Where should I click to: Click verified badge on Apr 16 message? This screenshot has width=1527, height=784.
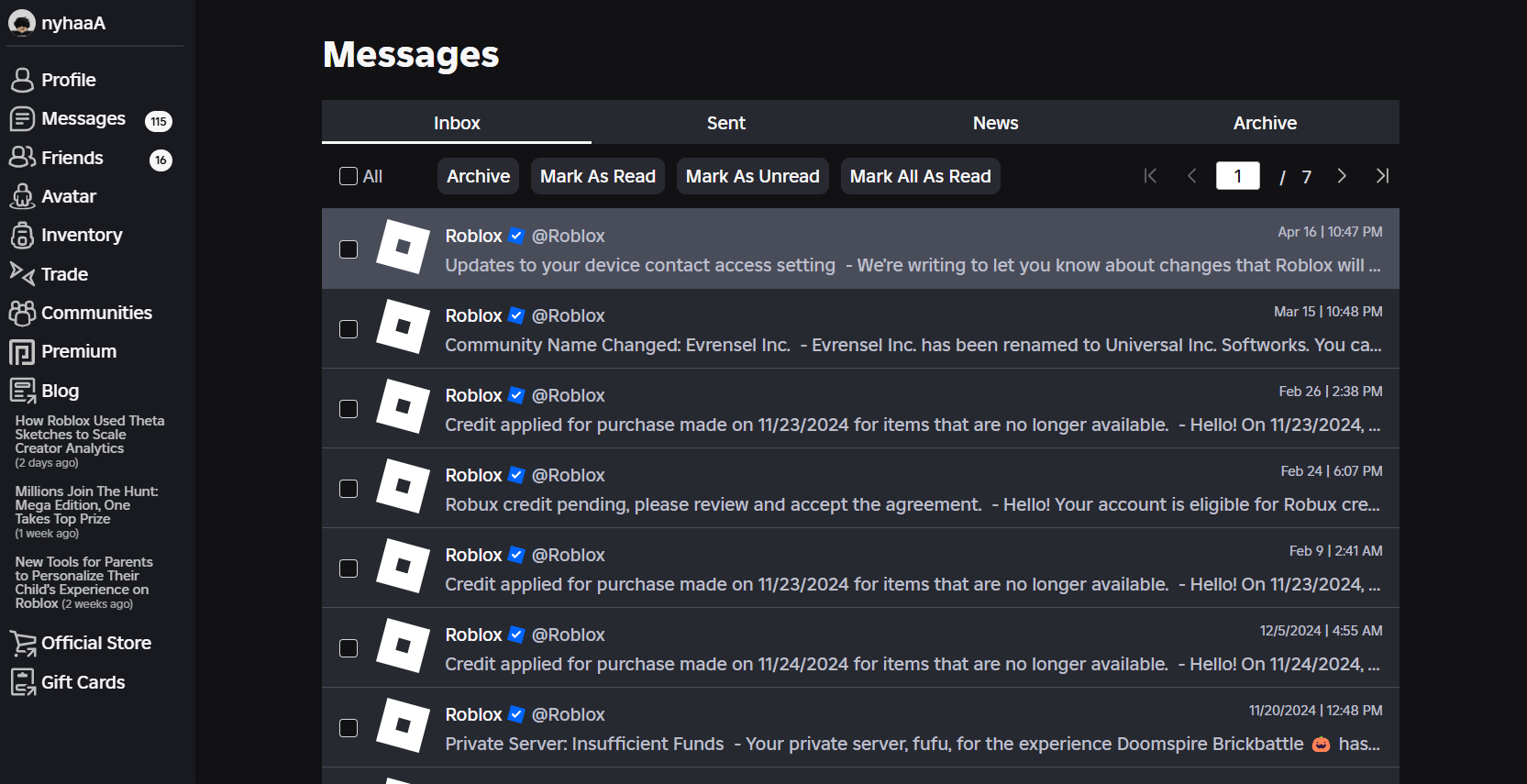pos(516,236)
